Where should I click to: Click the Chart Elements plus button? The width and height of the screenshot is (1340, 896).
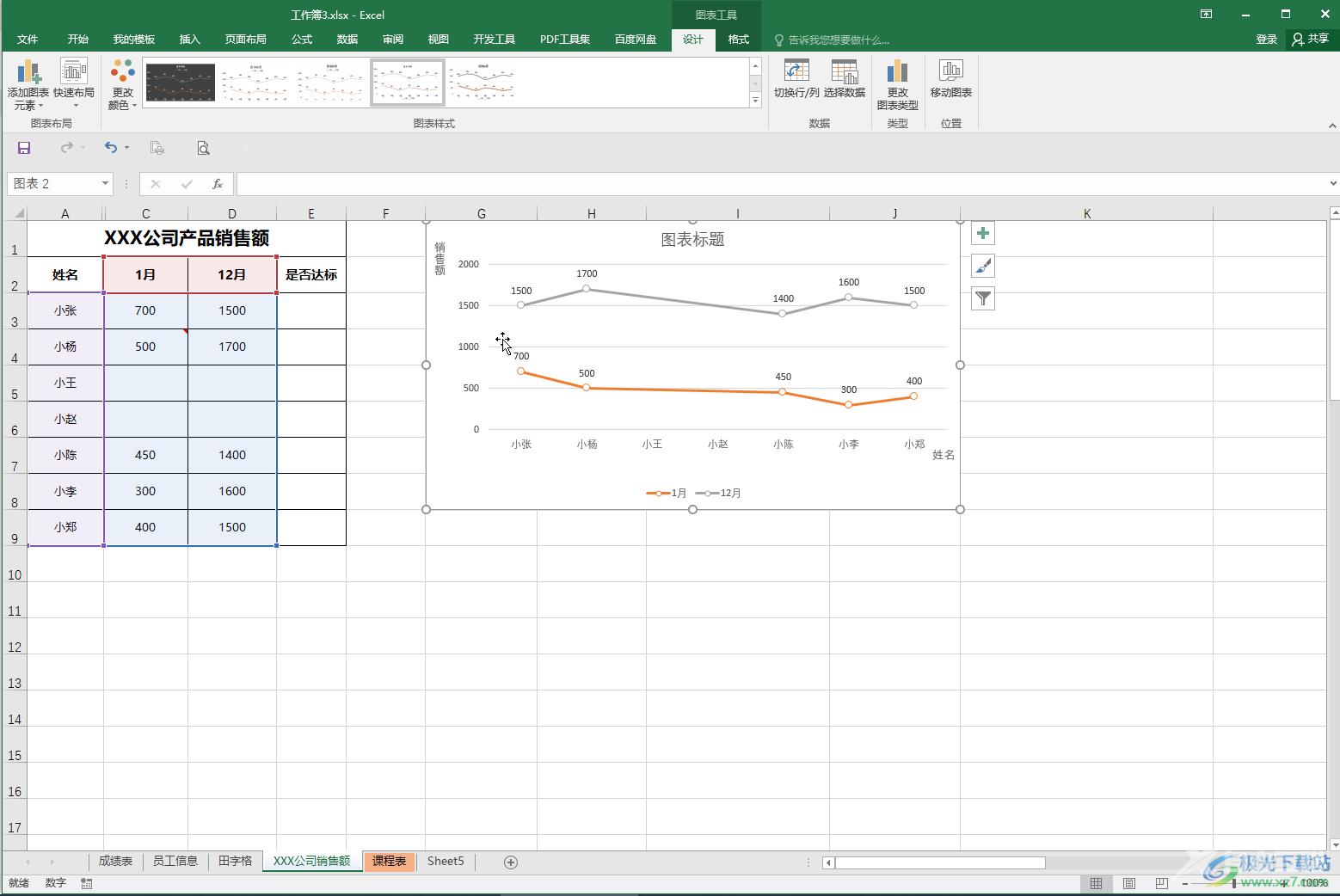click(983, 233)
